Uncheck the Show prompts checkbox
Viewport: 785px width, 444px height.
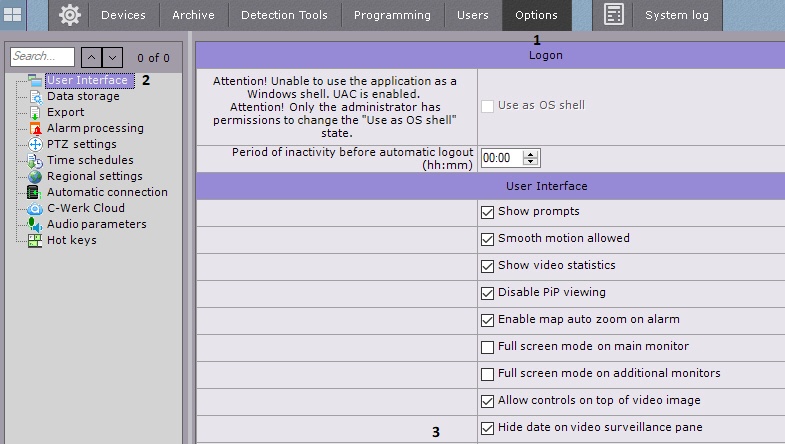click(488, 212)
